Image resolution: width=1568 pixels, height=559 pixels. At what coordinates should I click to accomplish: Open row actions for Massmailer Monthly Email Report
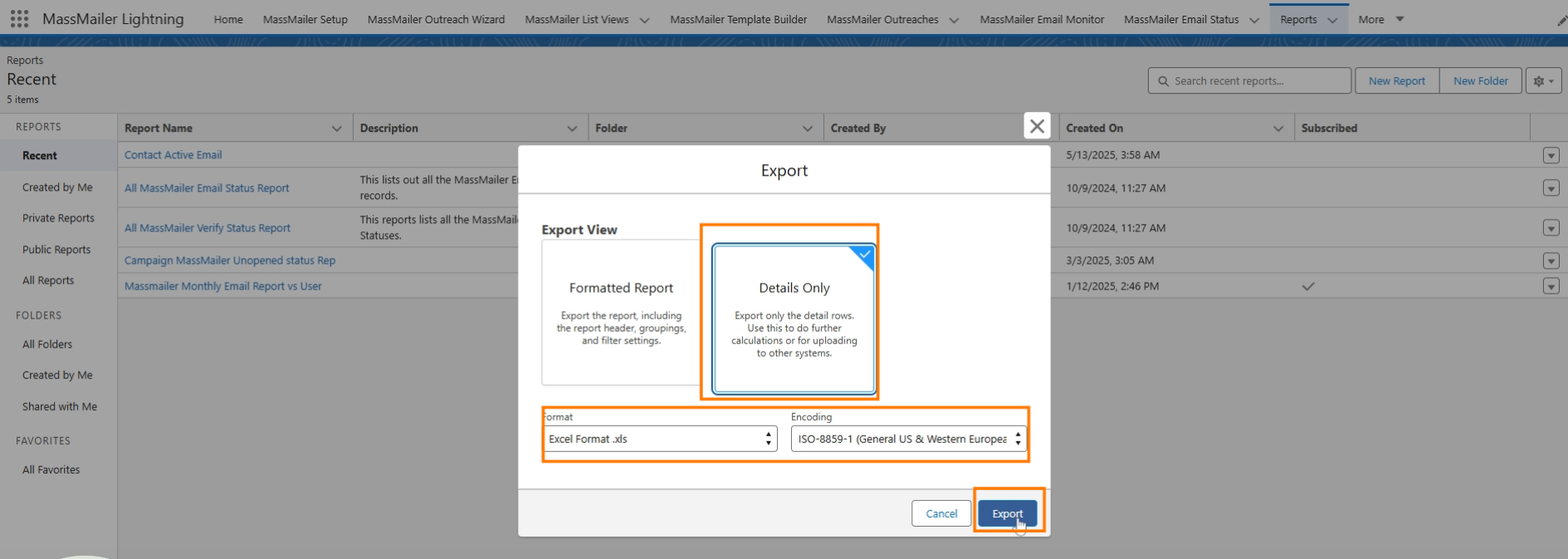tap(1551, 286)
